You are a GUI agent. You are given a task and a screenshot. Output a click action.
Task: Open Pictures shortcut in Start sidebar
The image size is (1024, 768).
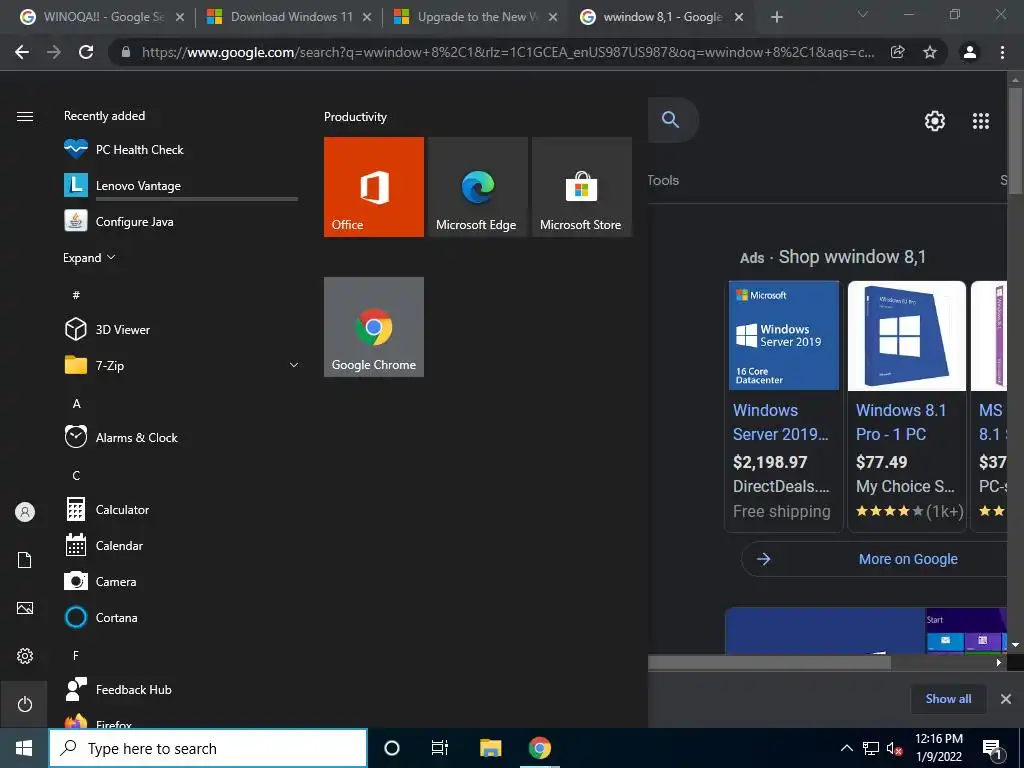coord(25,608)
